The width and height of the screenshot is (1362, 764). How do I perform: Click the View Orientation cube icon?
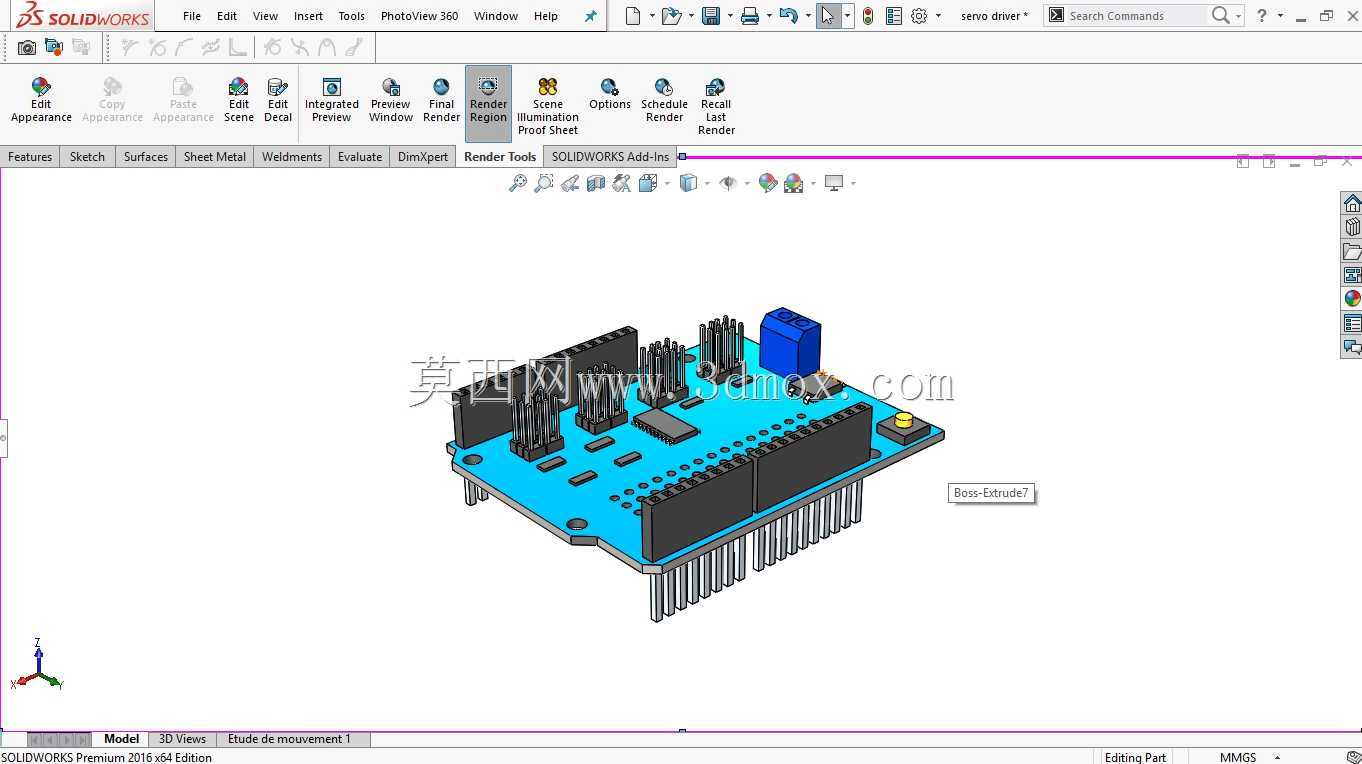pyautogui.click(x=648, y=183)
